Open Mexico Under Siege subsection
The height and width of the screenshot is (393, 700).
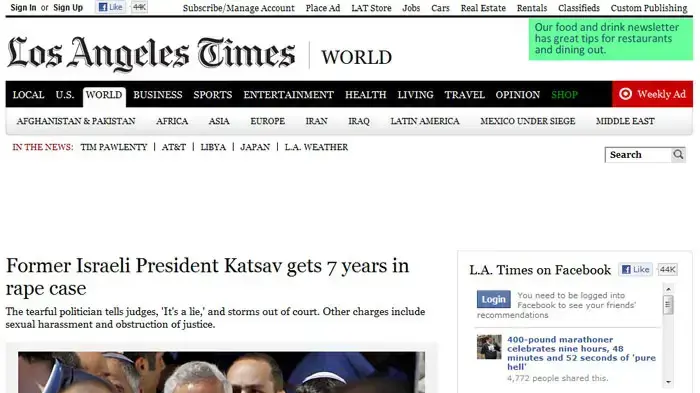pyautogui.click(x=528, y=121)
